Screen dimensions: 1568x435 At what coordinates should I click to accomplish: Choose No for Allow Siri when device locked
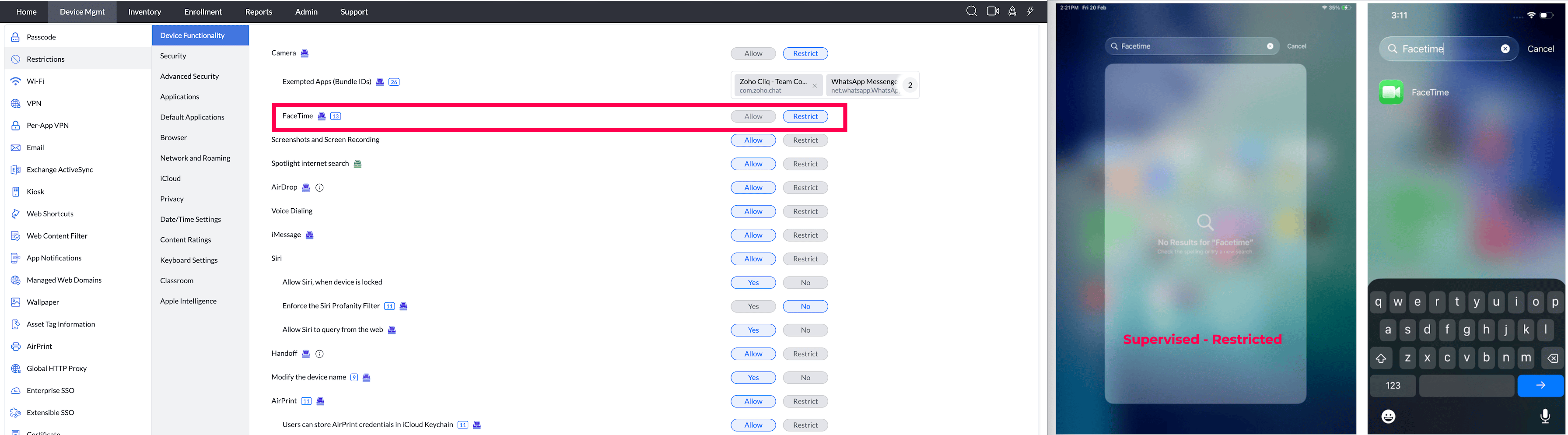[805, 283]
